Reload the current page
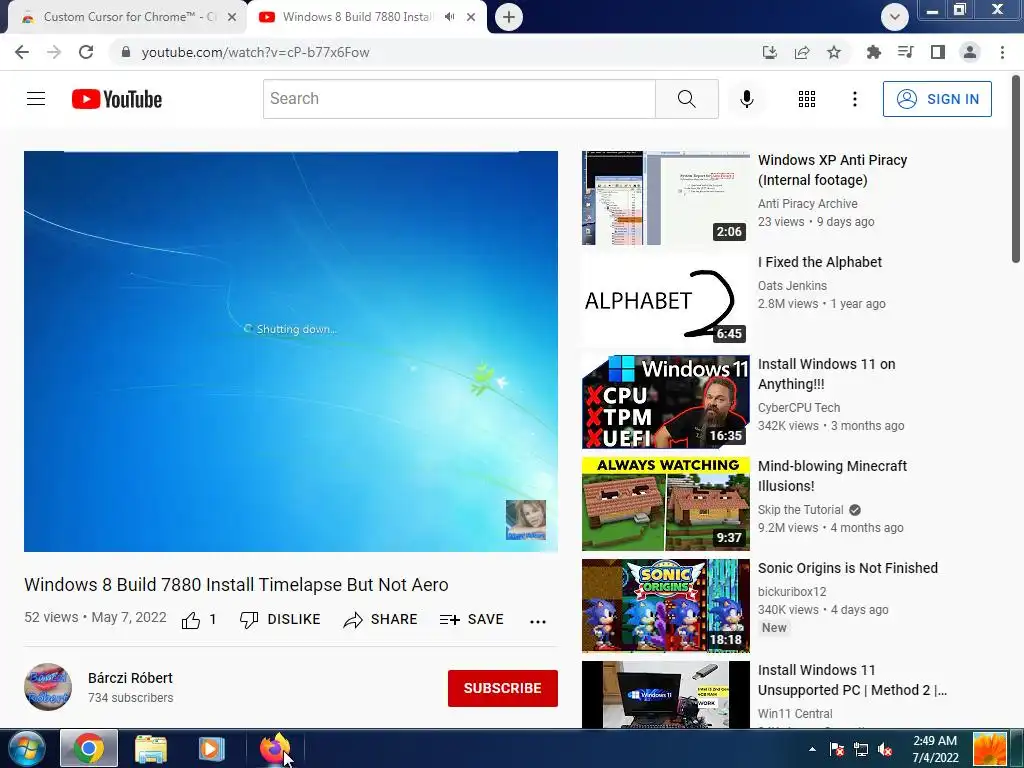Image resolution: width=1024 pixels, height=768 pixels. (86, 52)
